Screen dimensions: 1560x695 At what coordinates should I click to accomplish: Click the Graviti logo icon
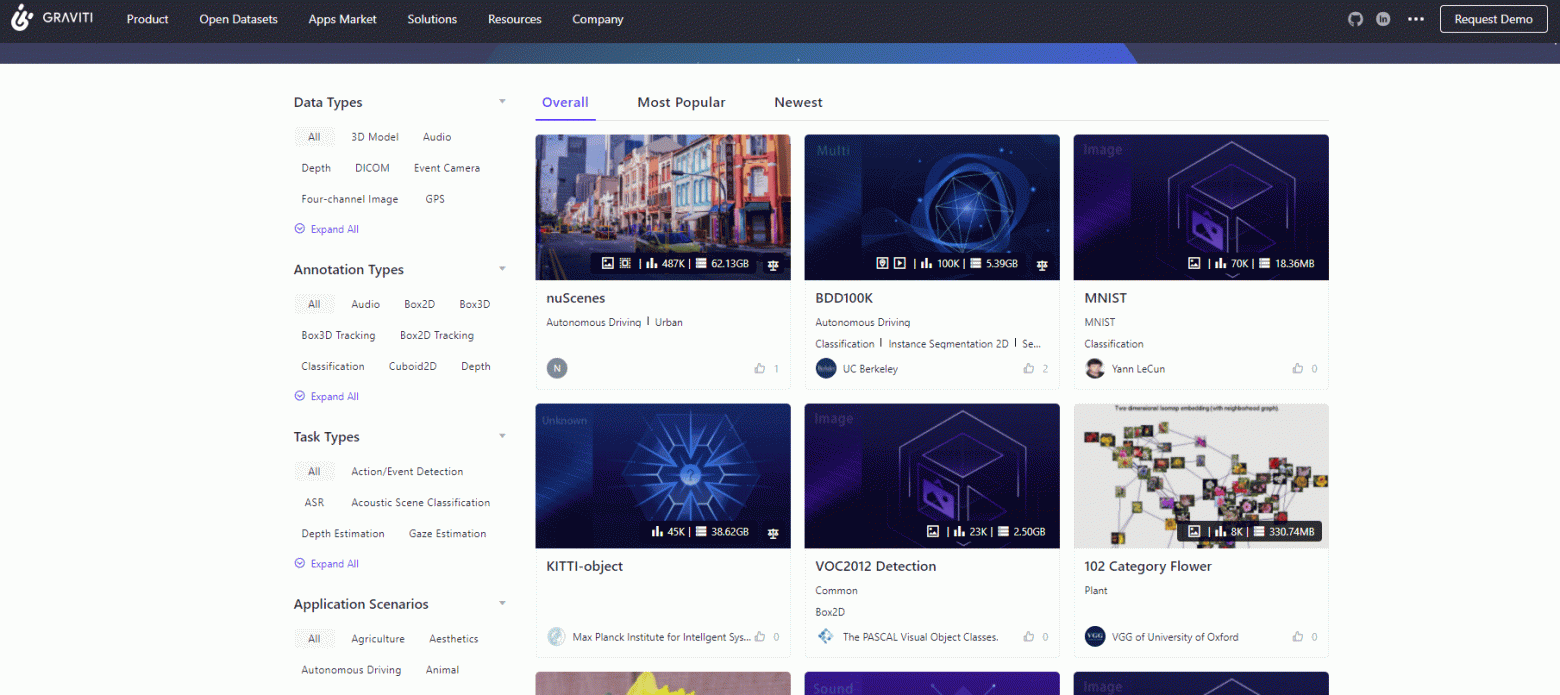(x=22, y=18)
